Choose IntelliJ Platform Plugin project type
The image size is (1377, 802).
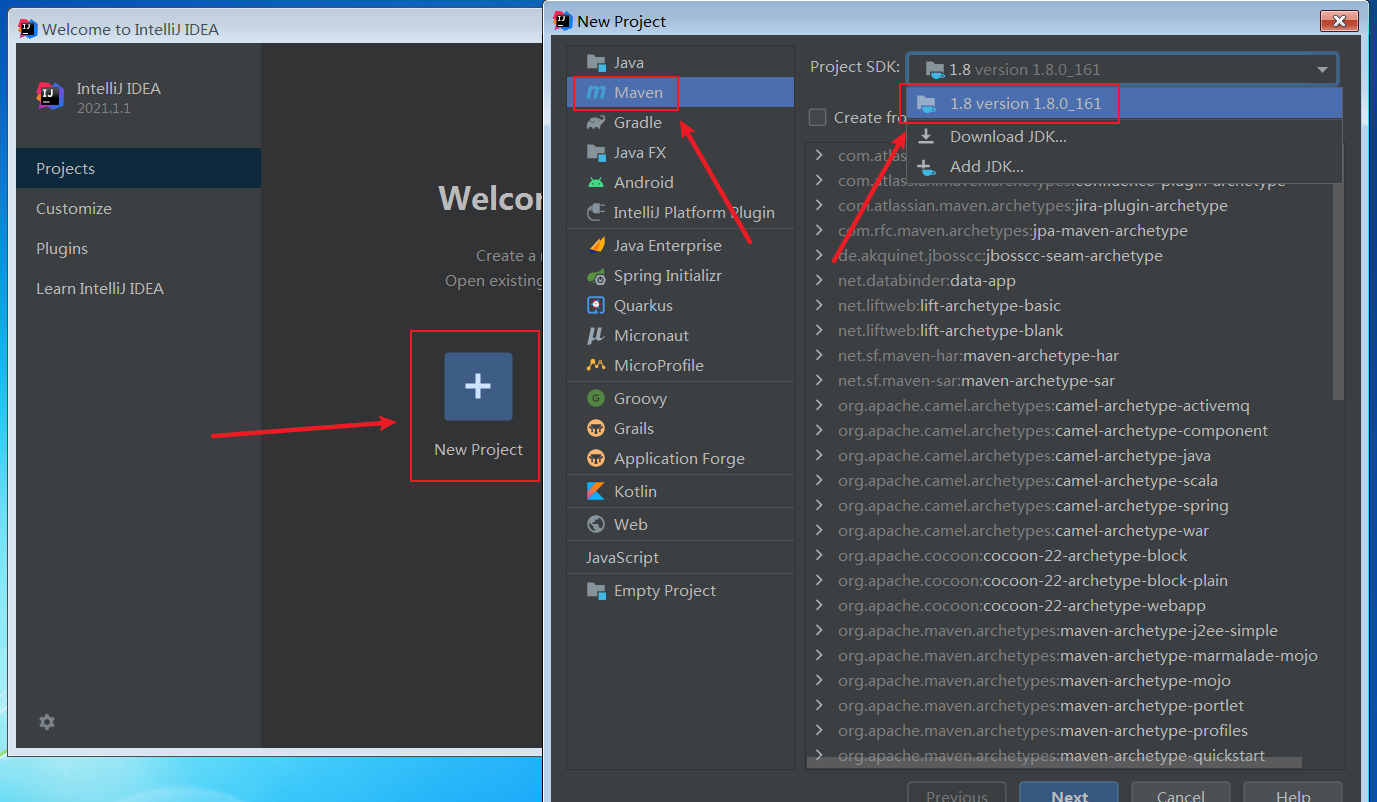[680, 212]
